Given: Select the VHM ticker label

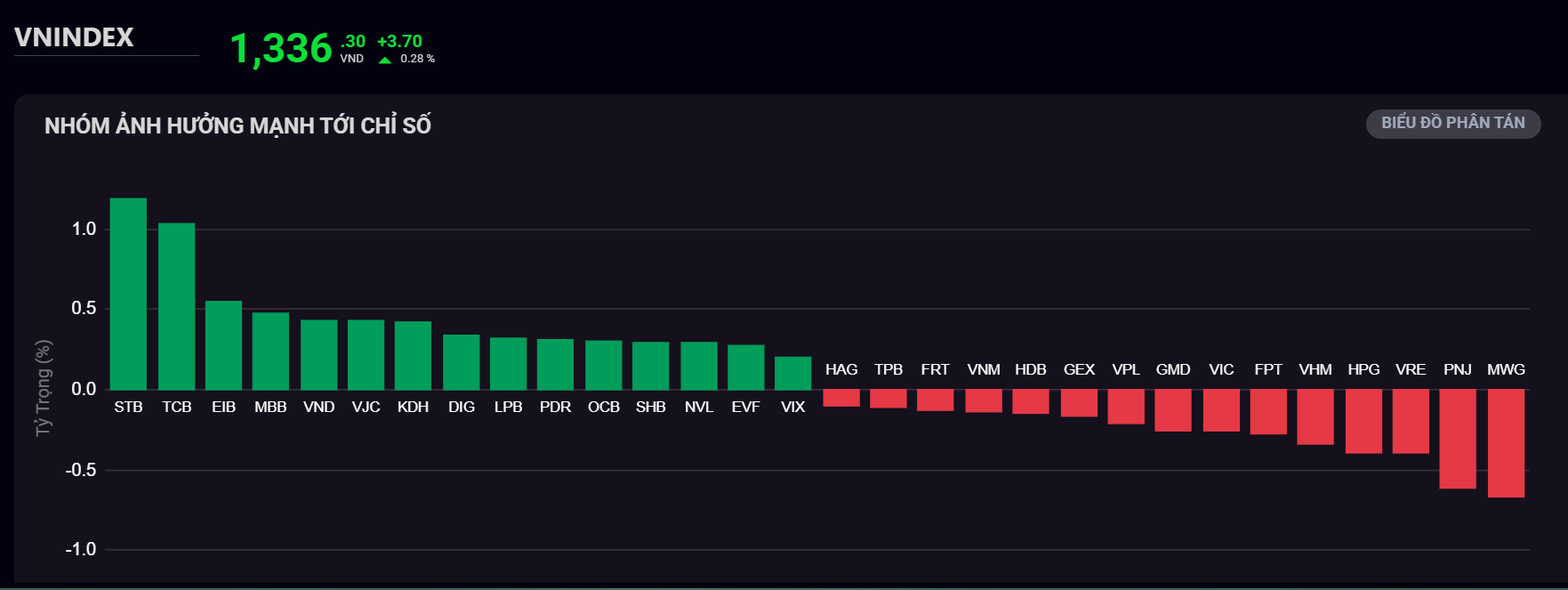Looking at the screenshot, I should pos(1315,369).
